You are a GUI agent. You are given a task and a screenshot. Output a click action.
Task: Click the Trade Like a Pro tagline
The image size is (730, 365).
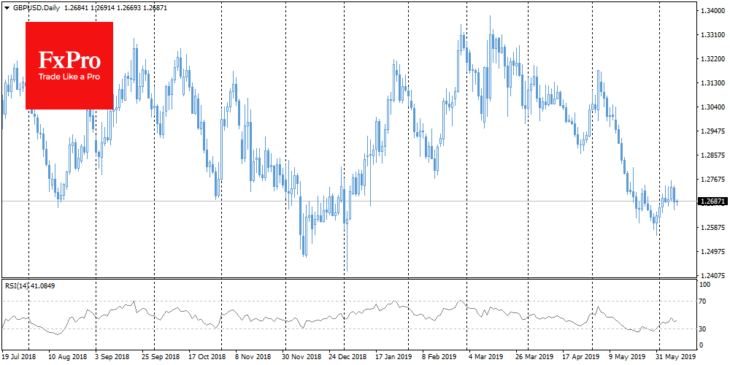(x=69, y=77)
